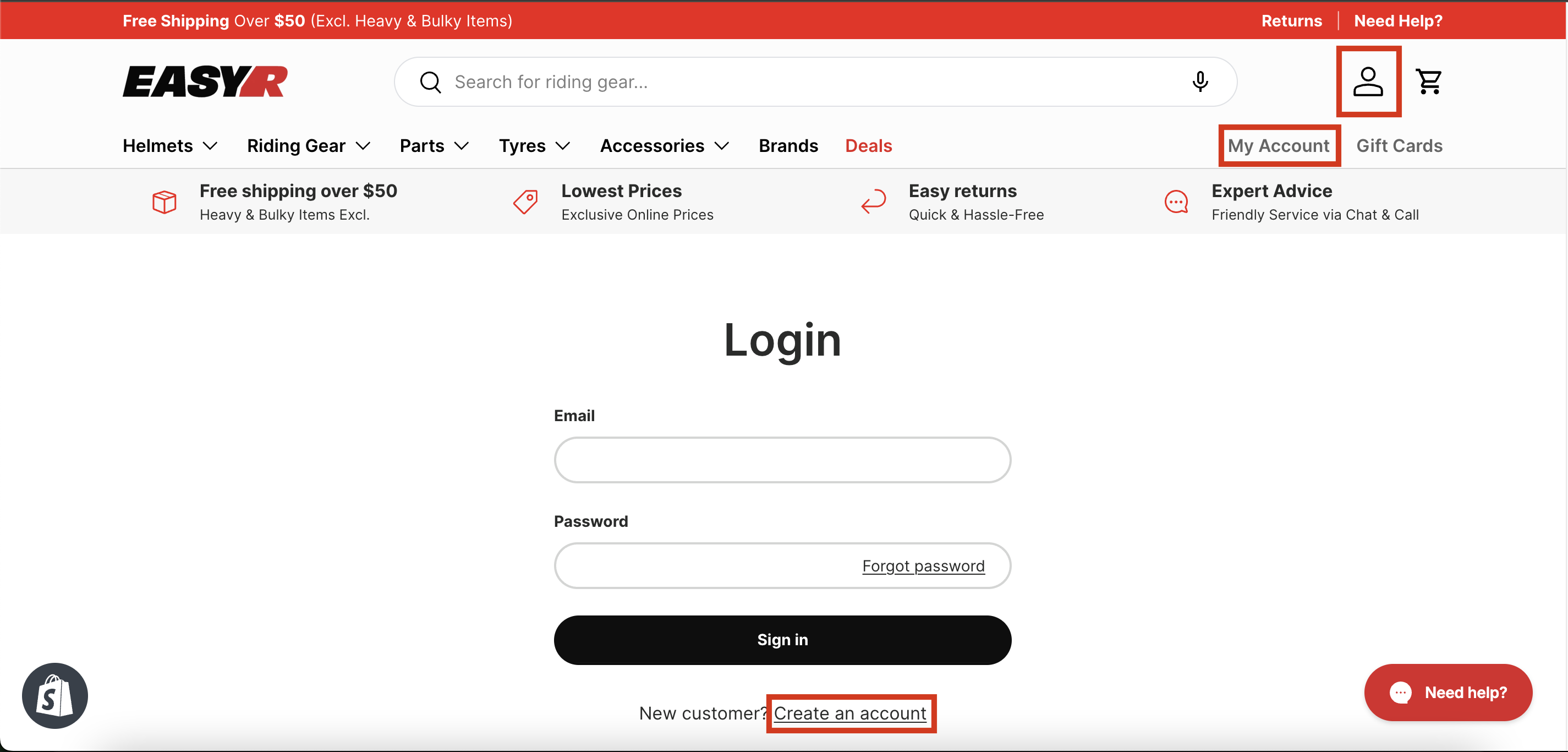The width and height of the screenshot is (1568, 752).
Task: Click the EASYR logo
Action: click(205, 81)
